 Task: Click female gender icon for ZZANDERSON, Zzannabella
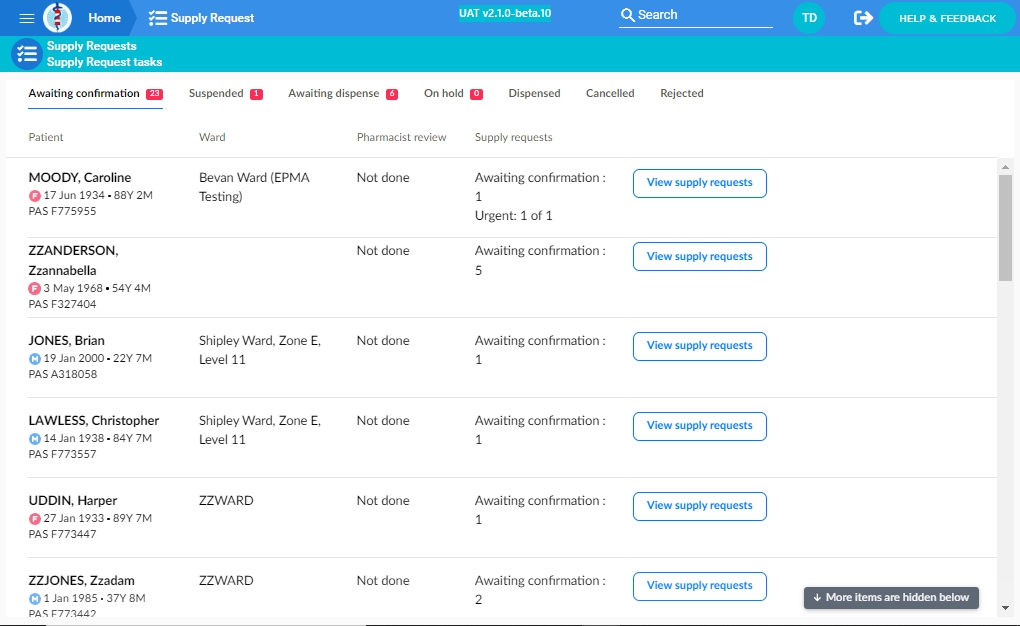click(x=34, y=288)
